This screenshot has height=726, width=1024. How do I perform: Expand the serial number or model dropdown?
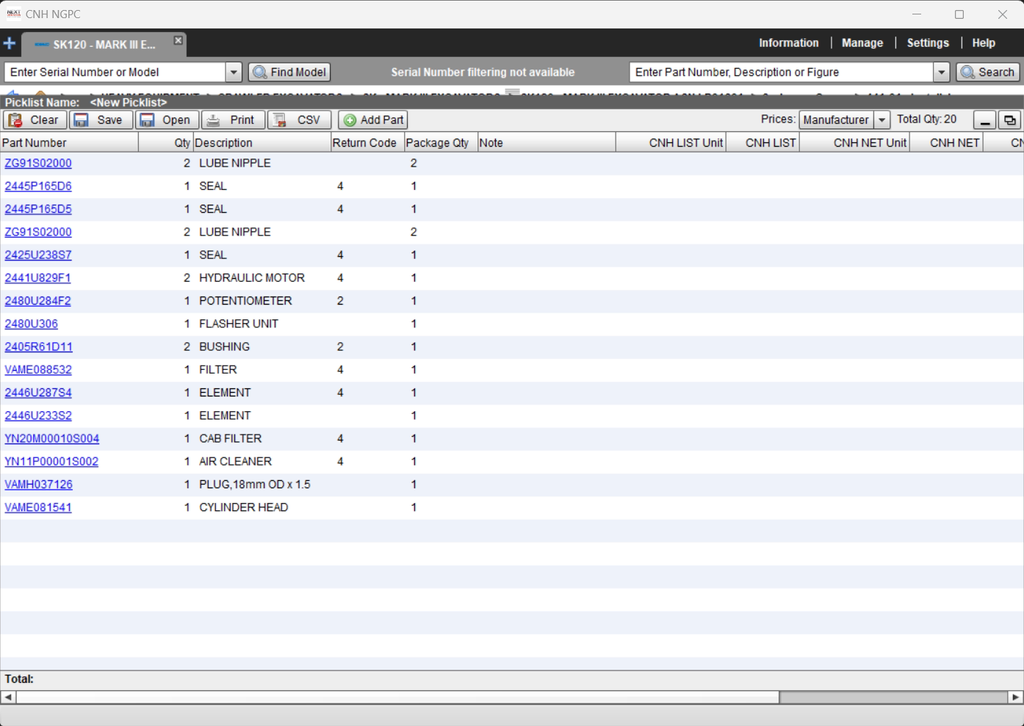[234, 72]
